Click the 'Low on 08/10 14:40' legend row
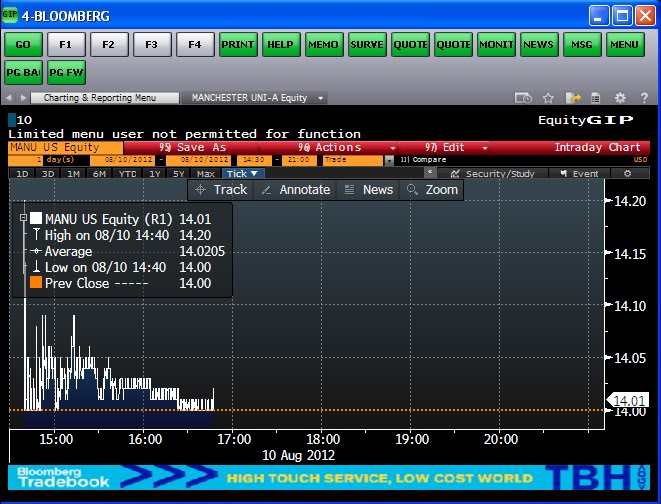661x504 pixels. [x=122, y=267]
